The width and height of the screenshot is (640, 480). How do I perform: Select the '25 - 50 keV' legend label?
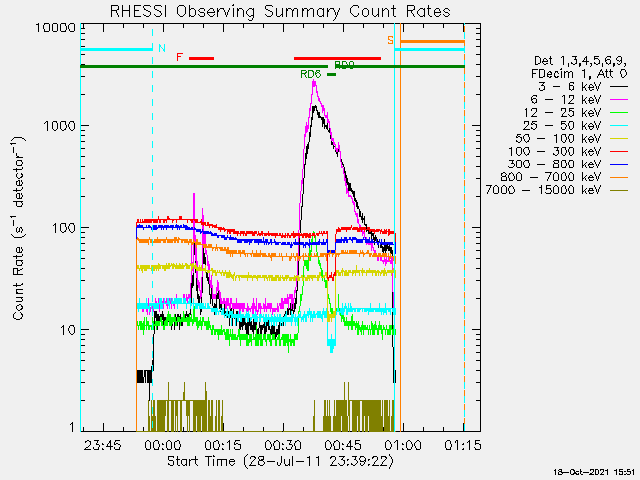pyautogui.click(x=562, y=125)
